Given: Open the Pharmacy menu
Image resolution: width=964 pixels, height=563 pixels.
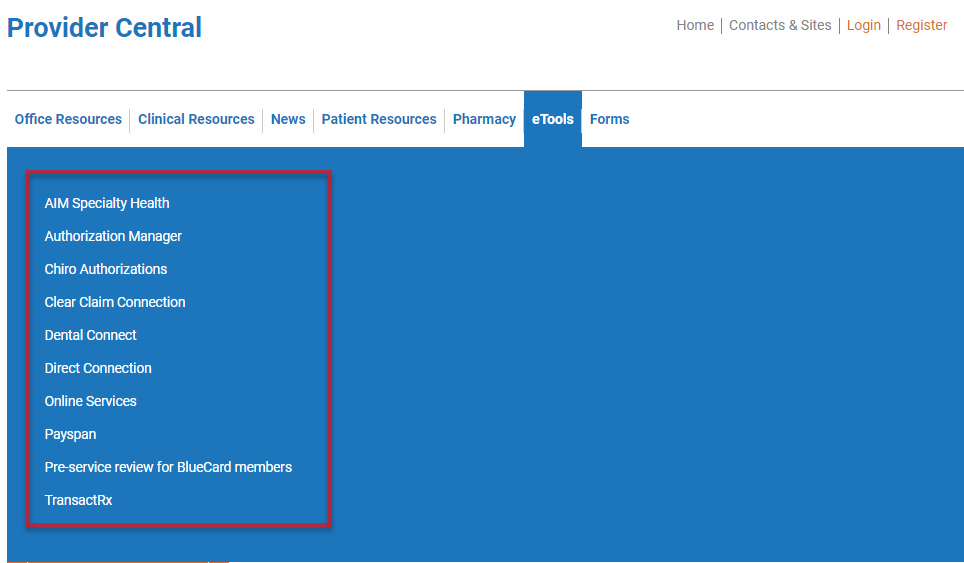Looking at the screenshot, I should [484, 119].
